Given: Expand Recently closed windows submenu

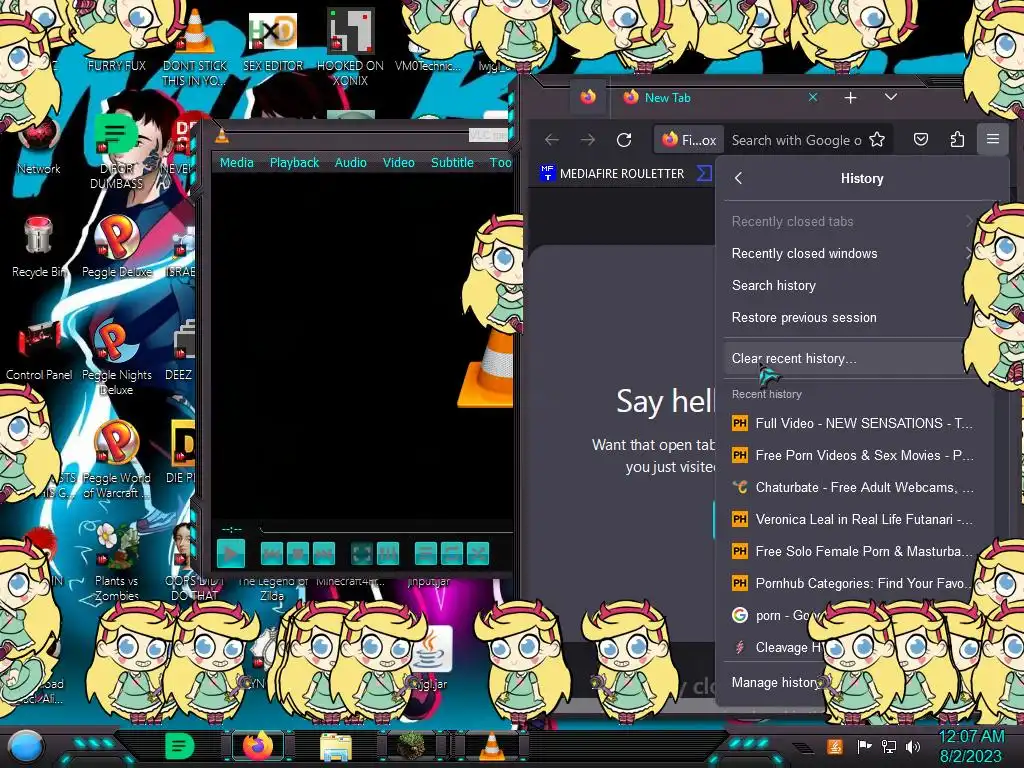Looking at the screenshot, I should (849, 253).
